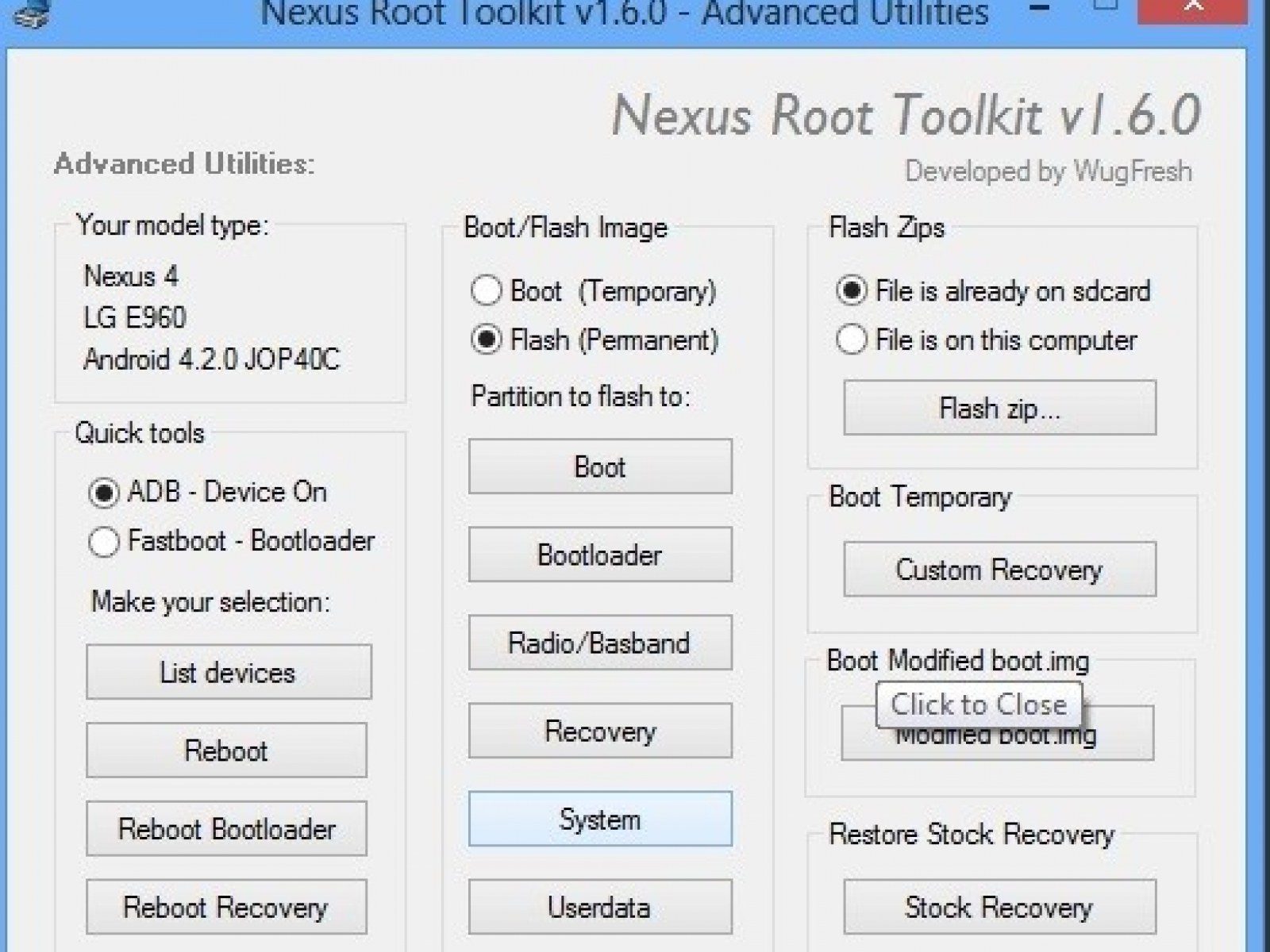Flash to Radio/Basband partition

[x=600, y=643]
